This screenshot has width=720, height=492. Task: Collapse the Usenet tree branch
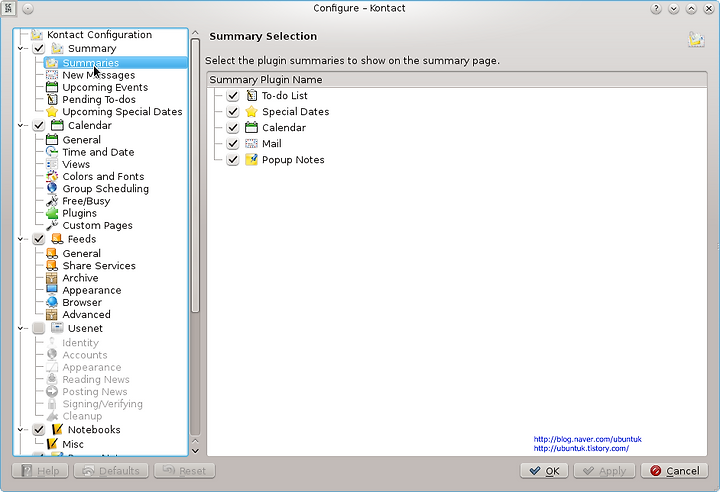tap(20, 328)
